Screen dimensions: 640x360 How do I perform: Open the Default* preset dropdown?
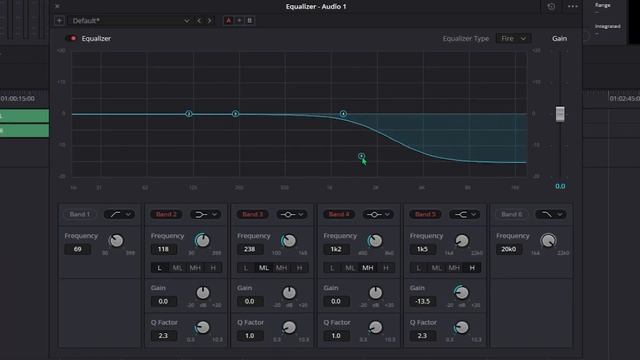tap(130, 20)
